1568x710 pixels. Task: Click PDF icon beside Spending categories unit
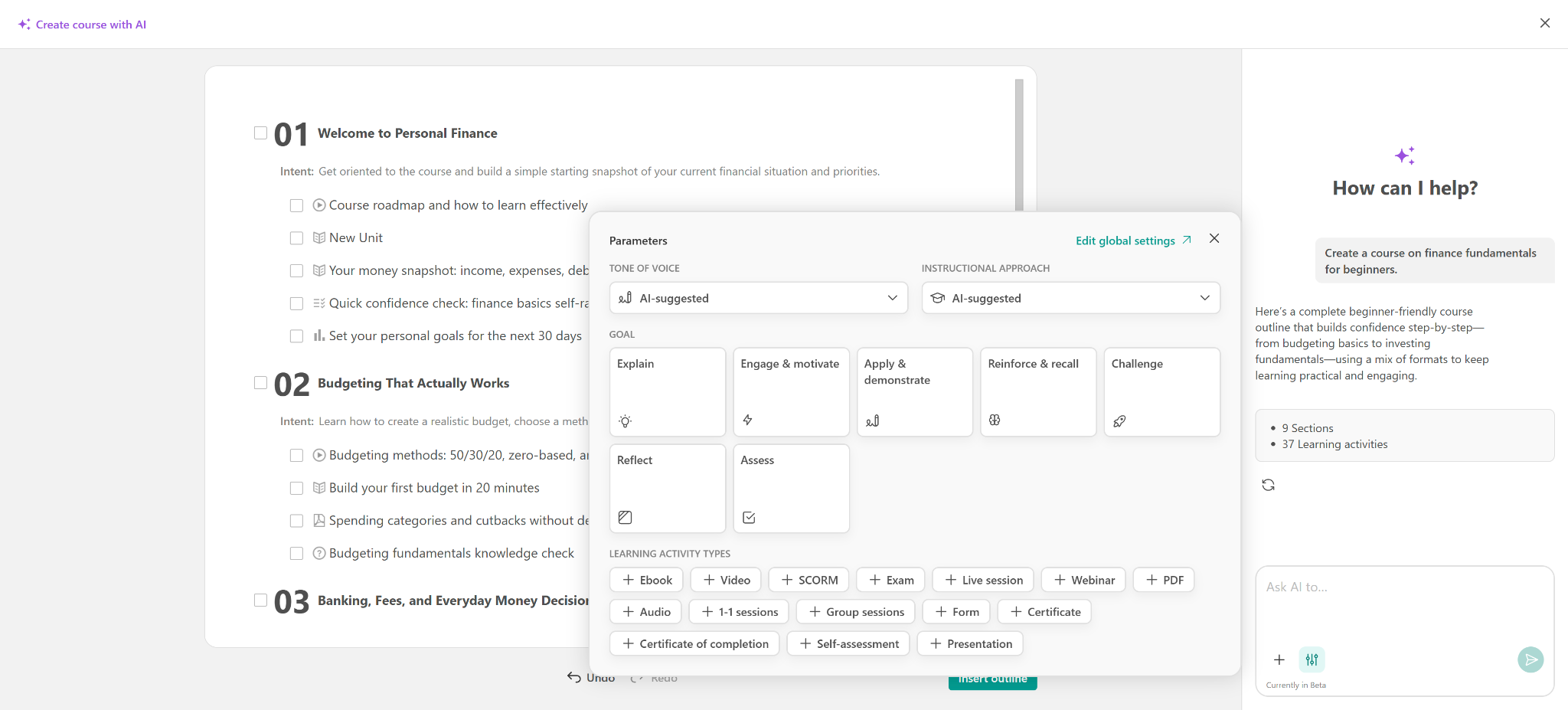319,521
